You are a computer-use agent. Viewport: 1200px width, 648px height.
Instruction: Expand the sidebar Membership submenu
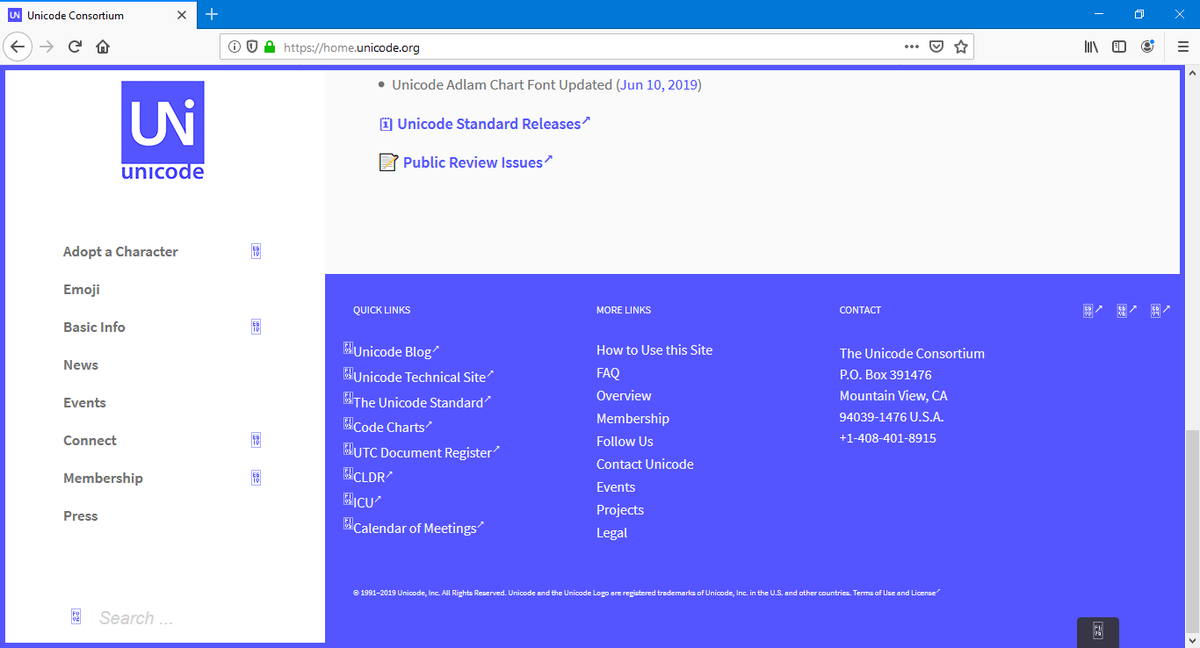(256, 479)
